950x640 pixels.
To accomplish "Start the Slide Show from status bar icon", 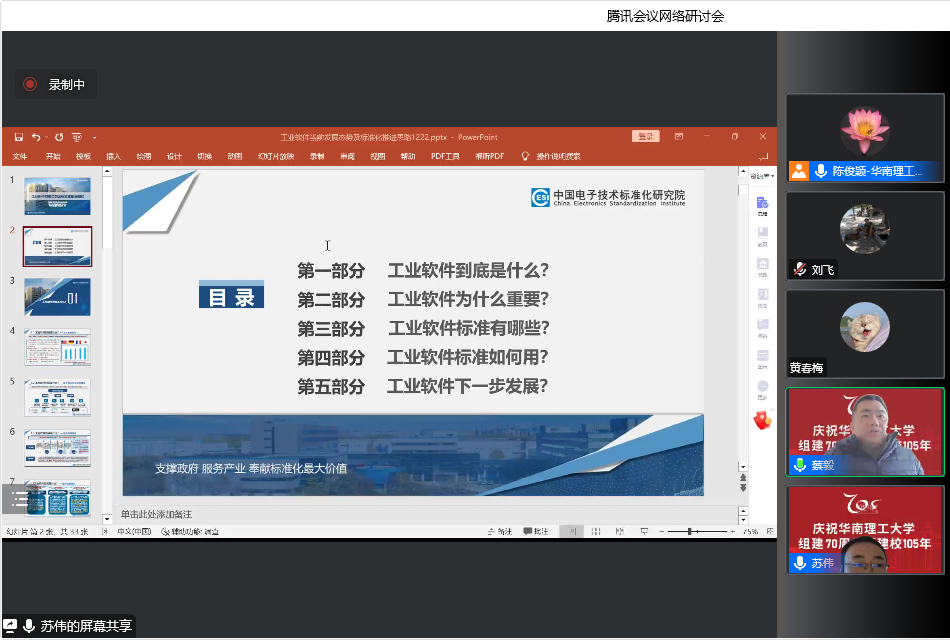I will (644, 531).
